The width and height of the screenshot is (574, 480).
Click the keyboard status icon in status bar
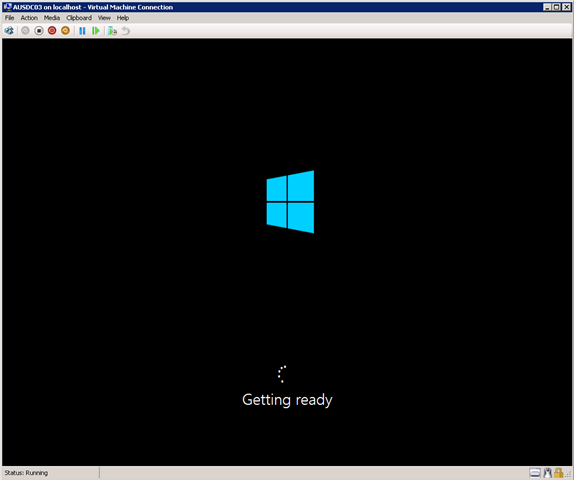(535, 473)
